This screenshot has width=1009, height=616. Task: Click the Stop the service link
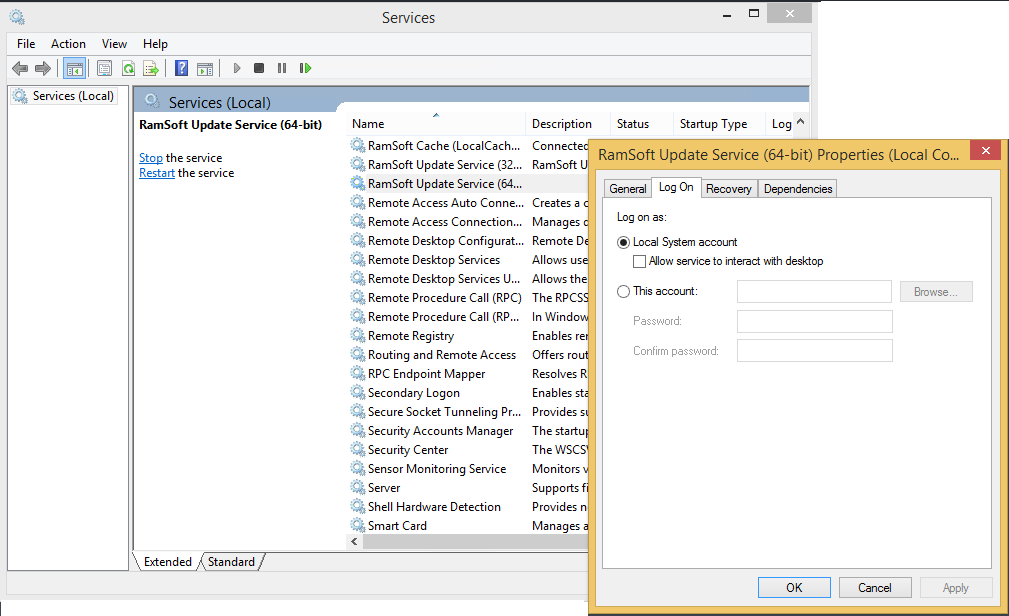151,158
